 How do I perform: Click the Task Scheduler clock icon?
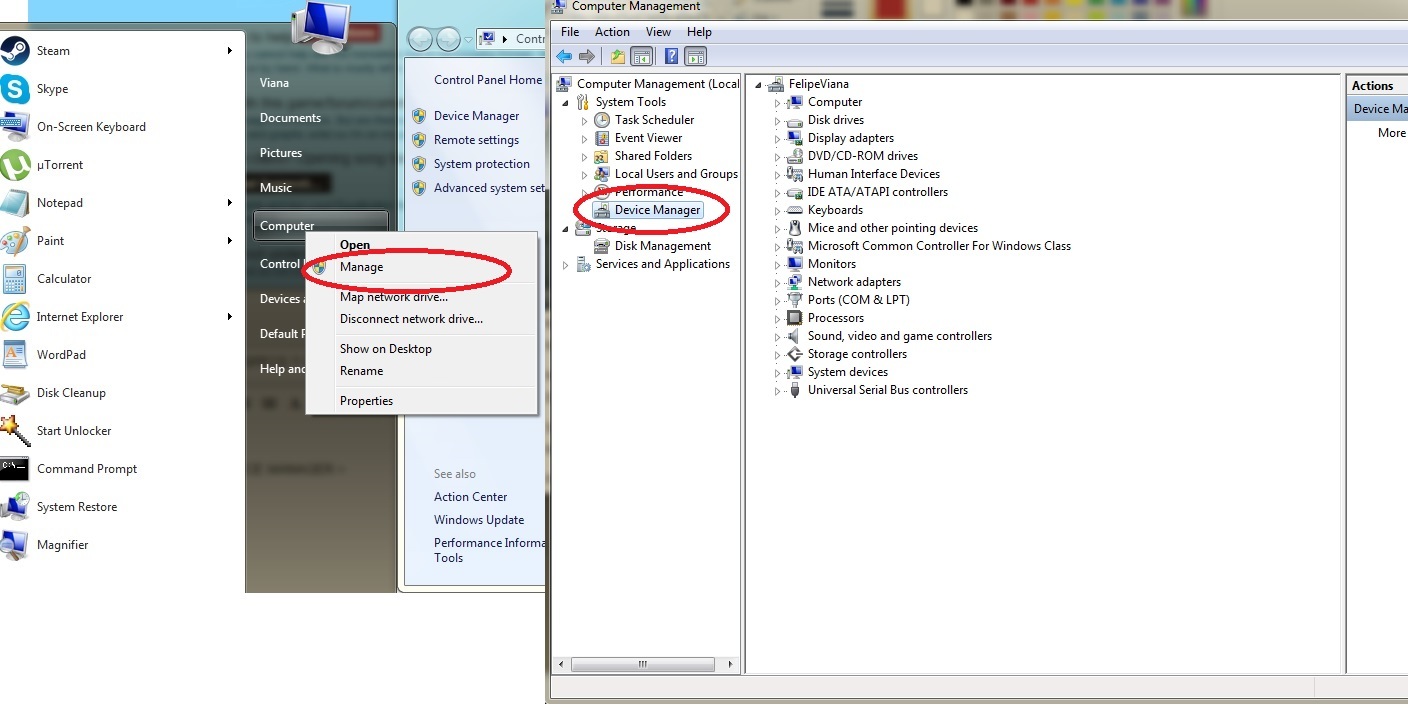tap(602, 120)
